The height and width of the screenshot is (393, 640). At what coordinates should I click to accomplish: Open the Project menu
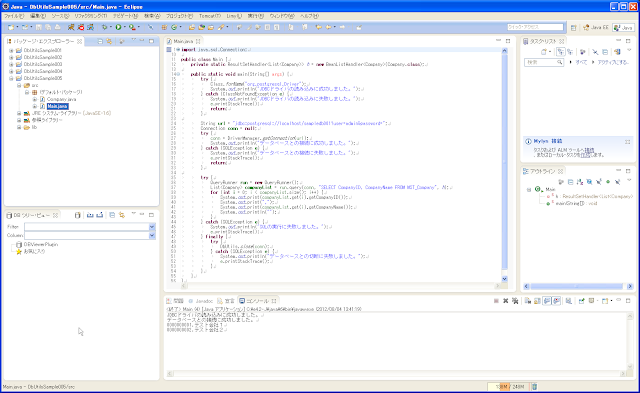pyautogui.click(x=179, y=16)
